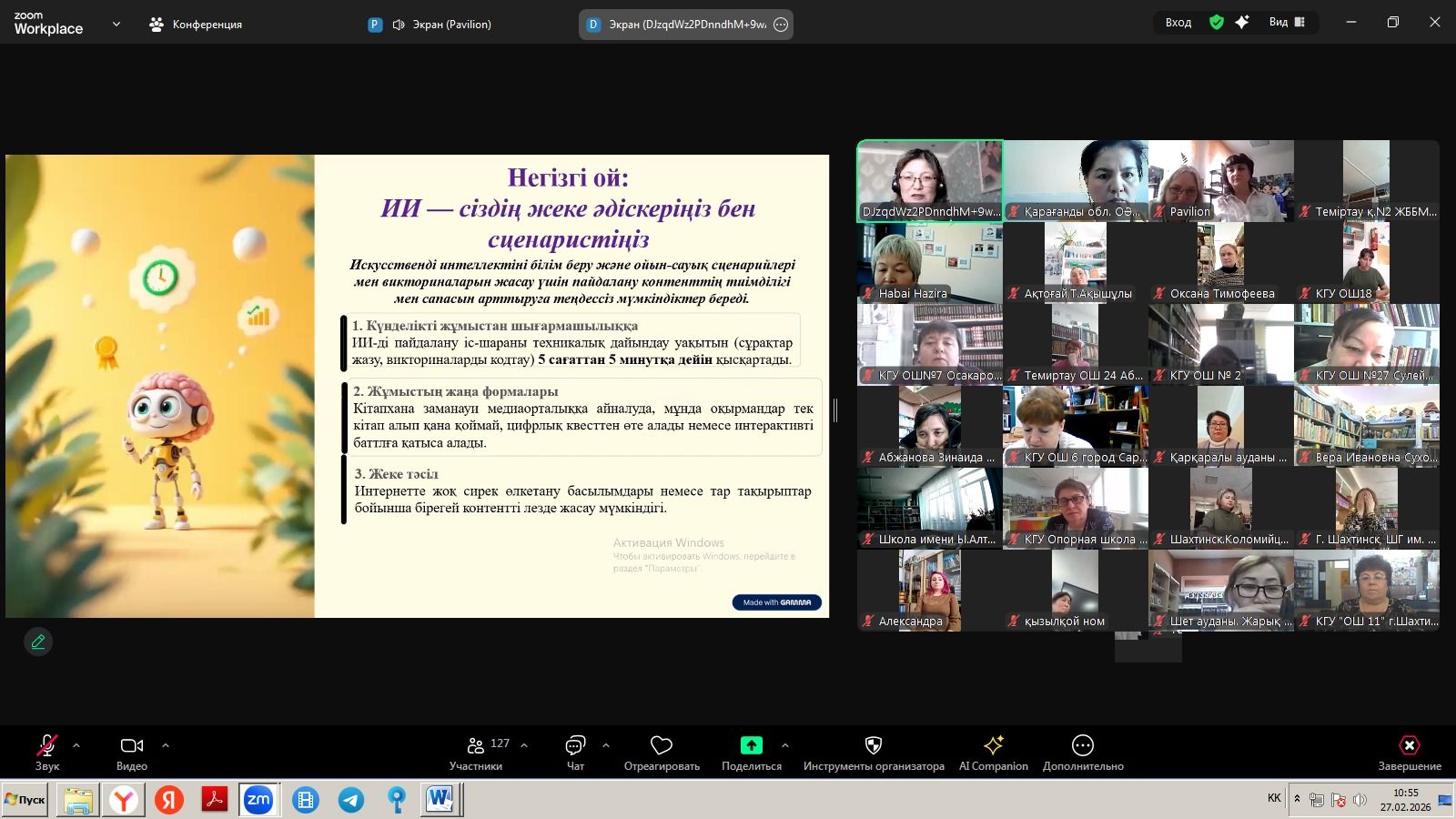
Task: Click the green annotation pencil icon
Action: click(x=38, y=642)
